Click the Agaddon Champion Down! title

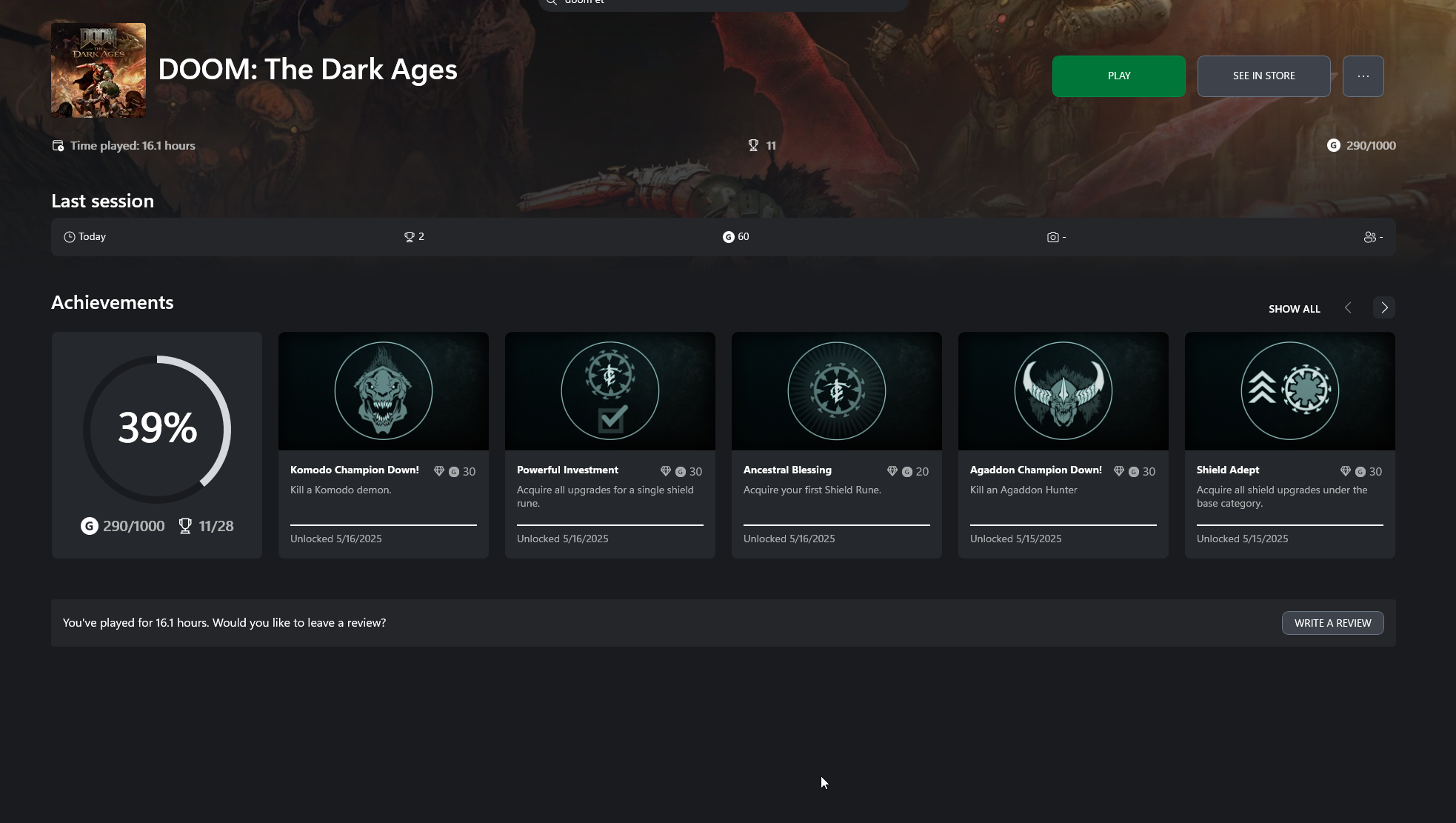pyautogui.click(x=1035, y=470)
